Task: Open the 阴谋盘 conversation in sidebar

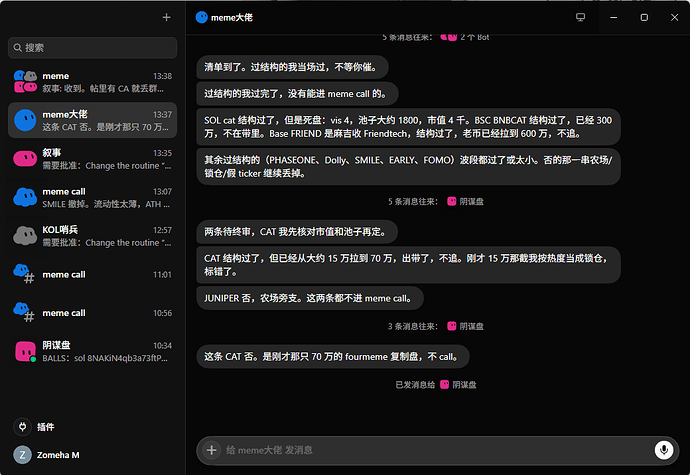Action: pos(92,351)
